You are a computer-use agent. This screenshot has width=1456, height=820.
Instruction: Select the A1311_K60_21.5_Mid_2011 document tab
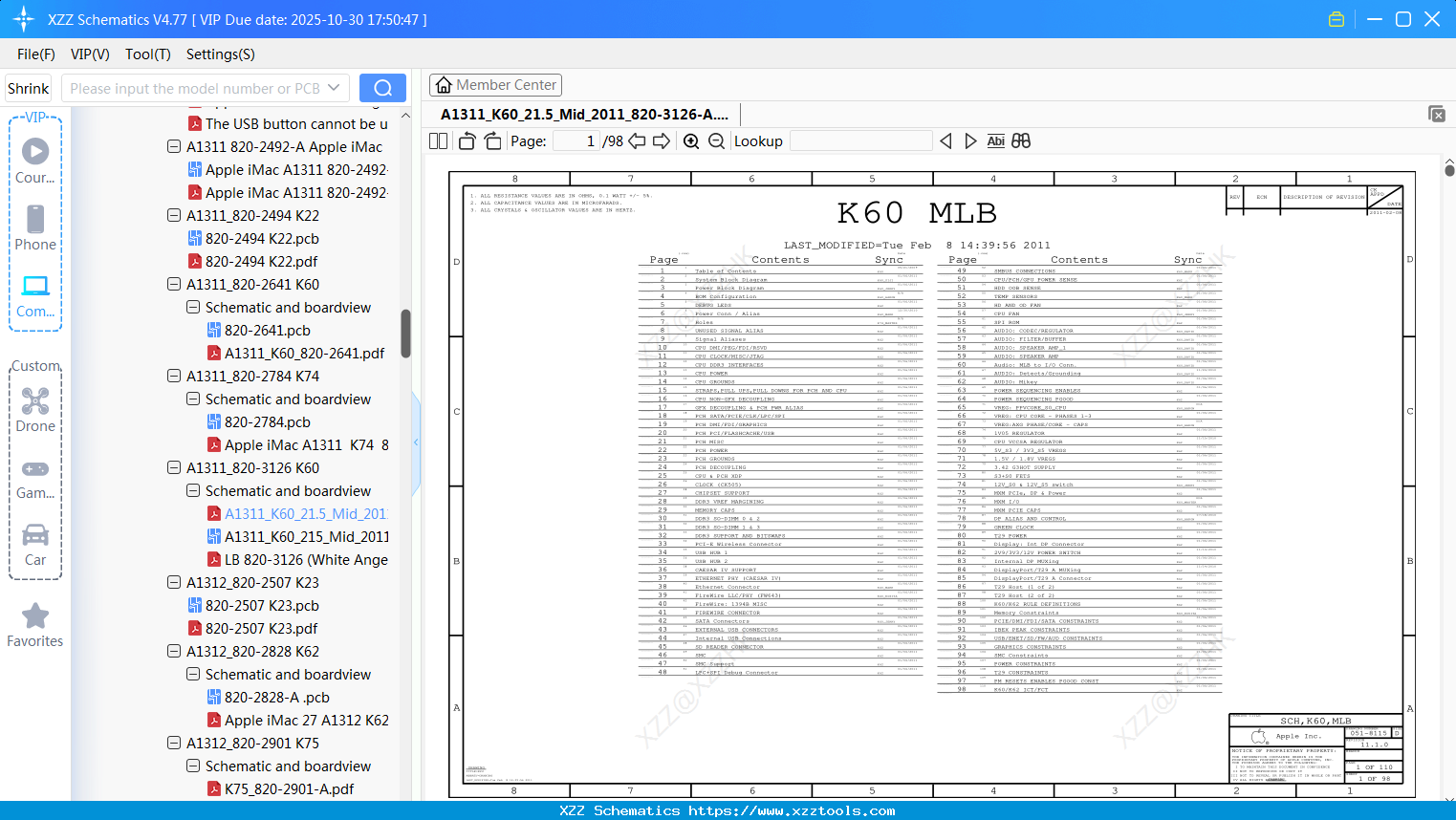point(584,114)
